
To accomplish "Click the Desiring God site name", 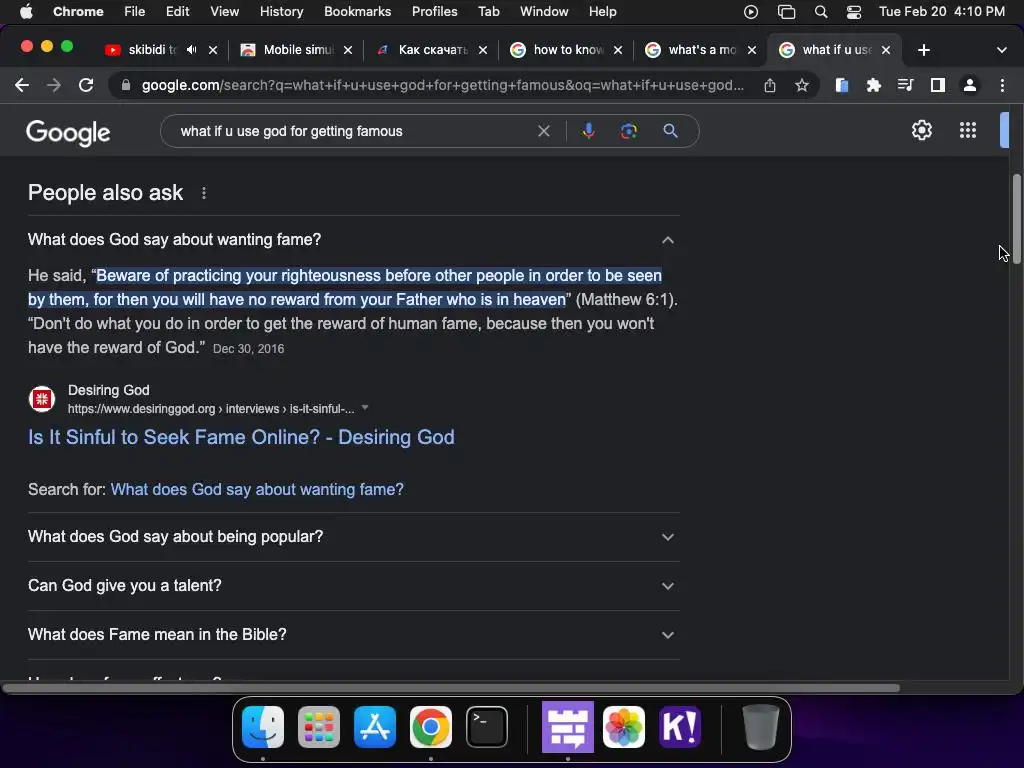I will [108, 390].
